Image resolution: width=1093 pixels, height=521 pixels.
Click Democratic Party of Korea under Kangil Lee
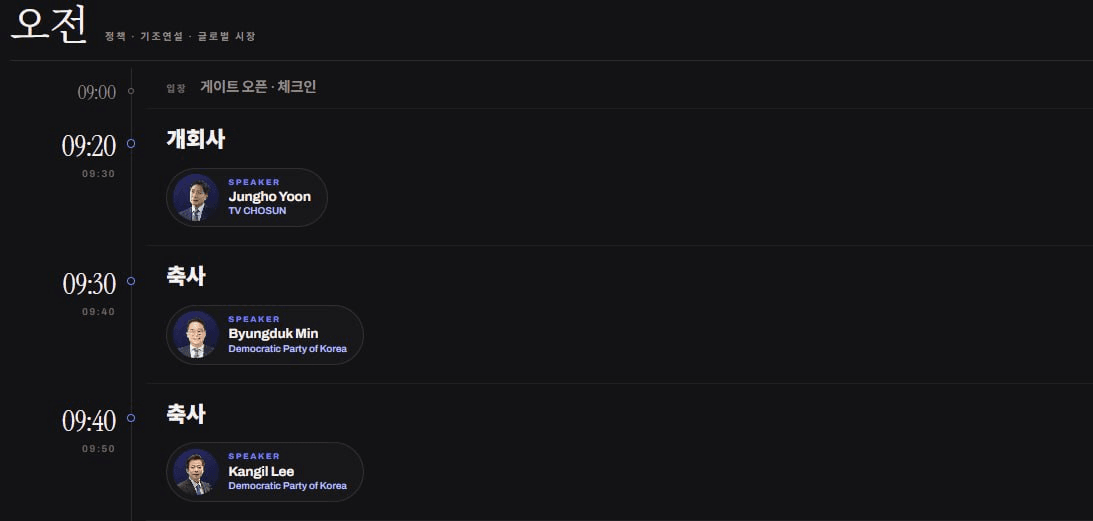click(x=287, y=486)
